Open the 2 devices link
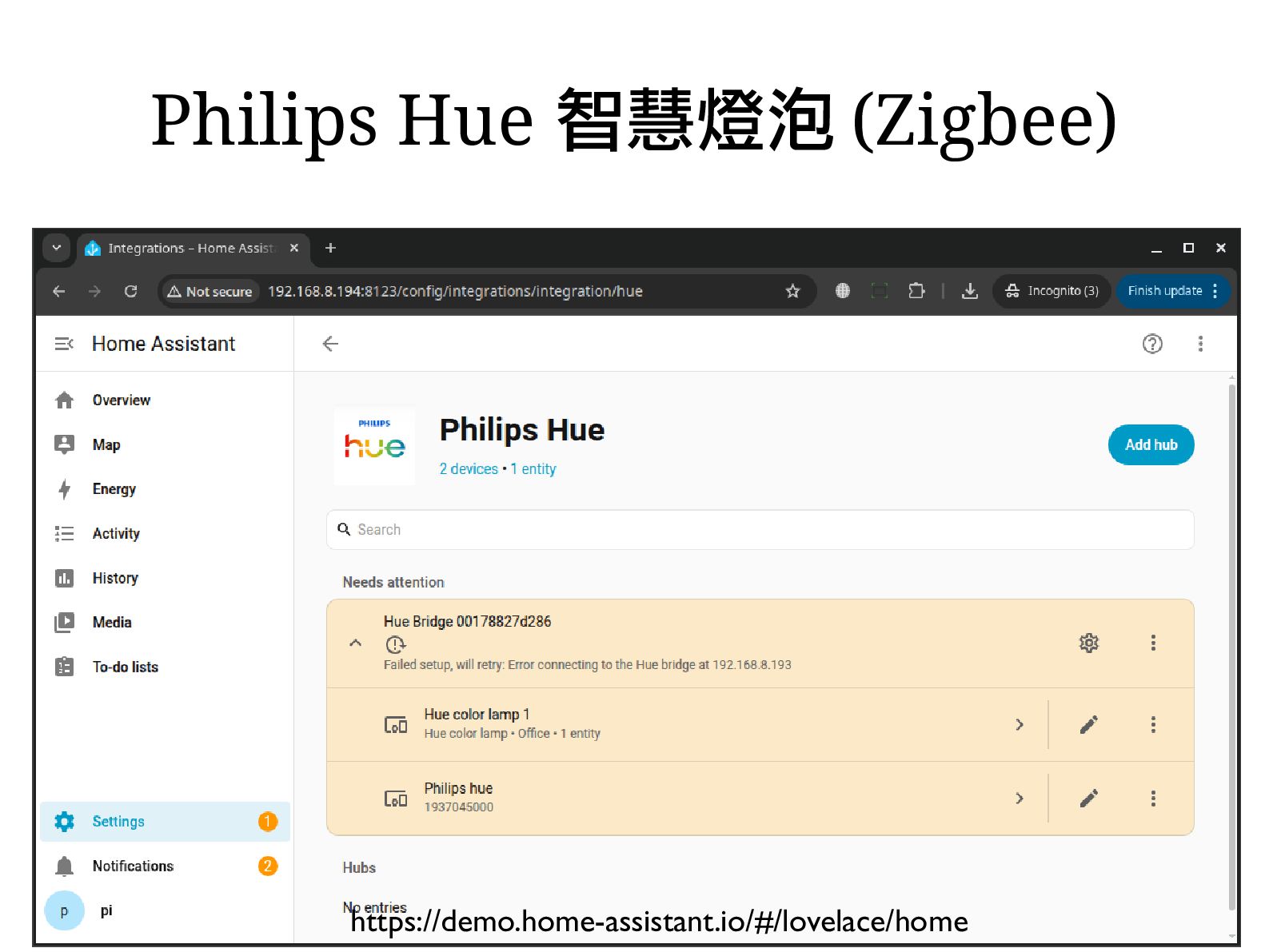Screen dimensions: 1269x952 point(469,469)
